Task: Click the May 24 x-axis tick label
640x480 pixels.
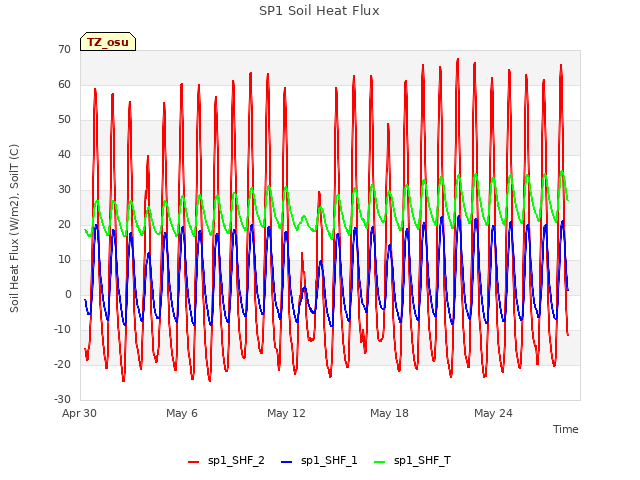Action: point(493,413)
